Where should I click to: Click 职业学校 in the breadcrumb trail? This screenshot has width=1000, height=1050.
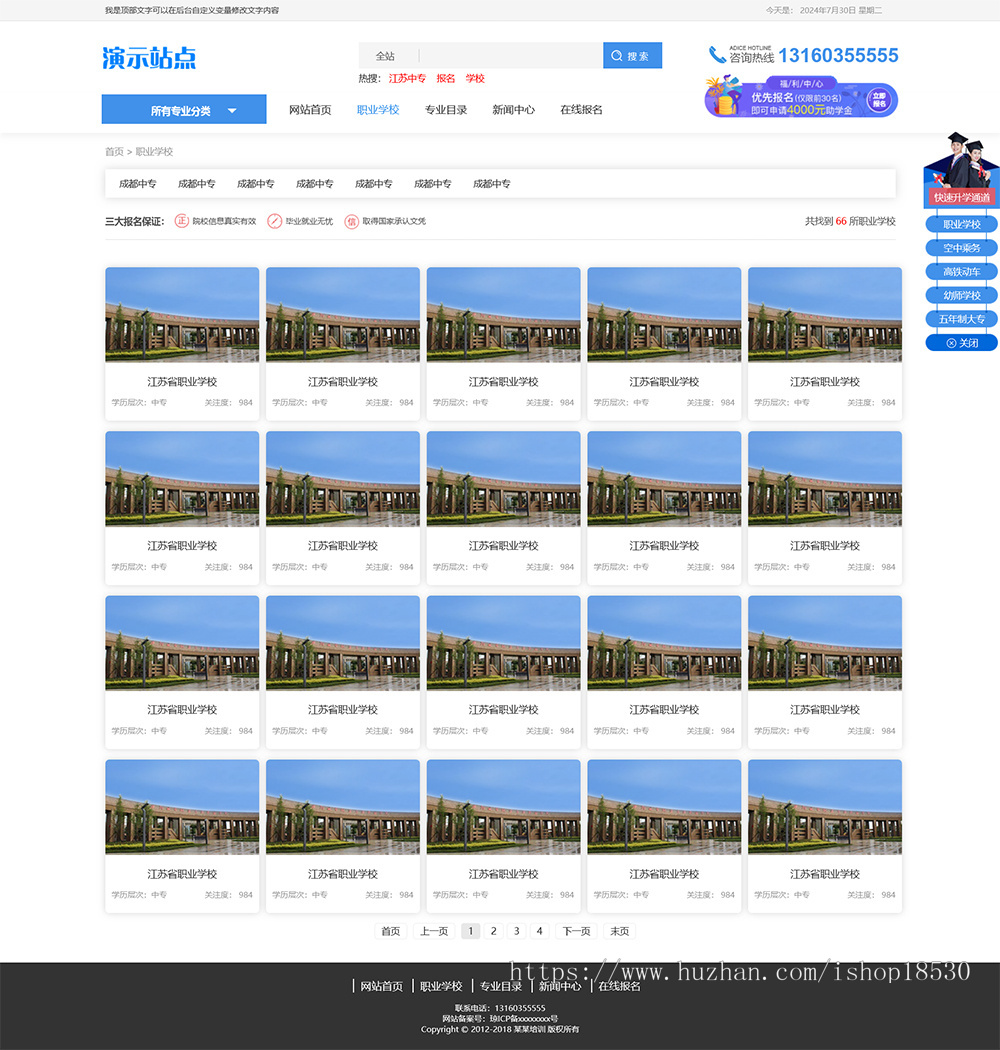[x=154, y=152]
